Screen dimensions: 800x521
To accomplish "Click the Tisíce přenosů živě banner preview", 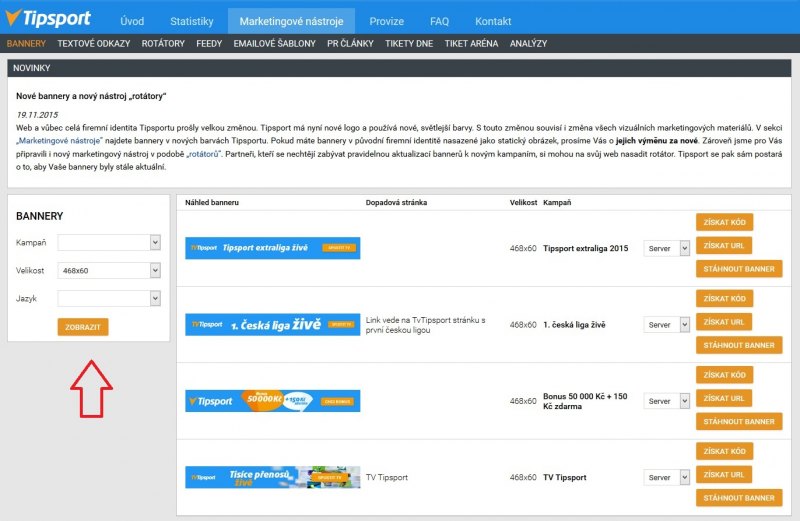I will click(x=272, y=477).
